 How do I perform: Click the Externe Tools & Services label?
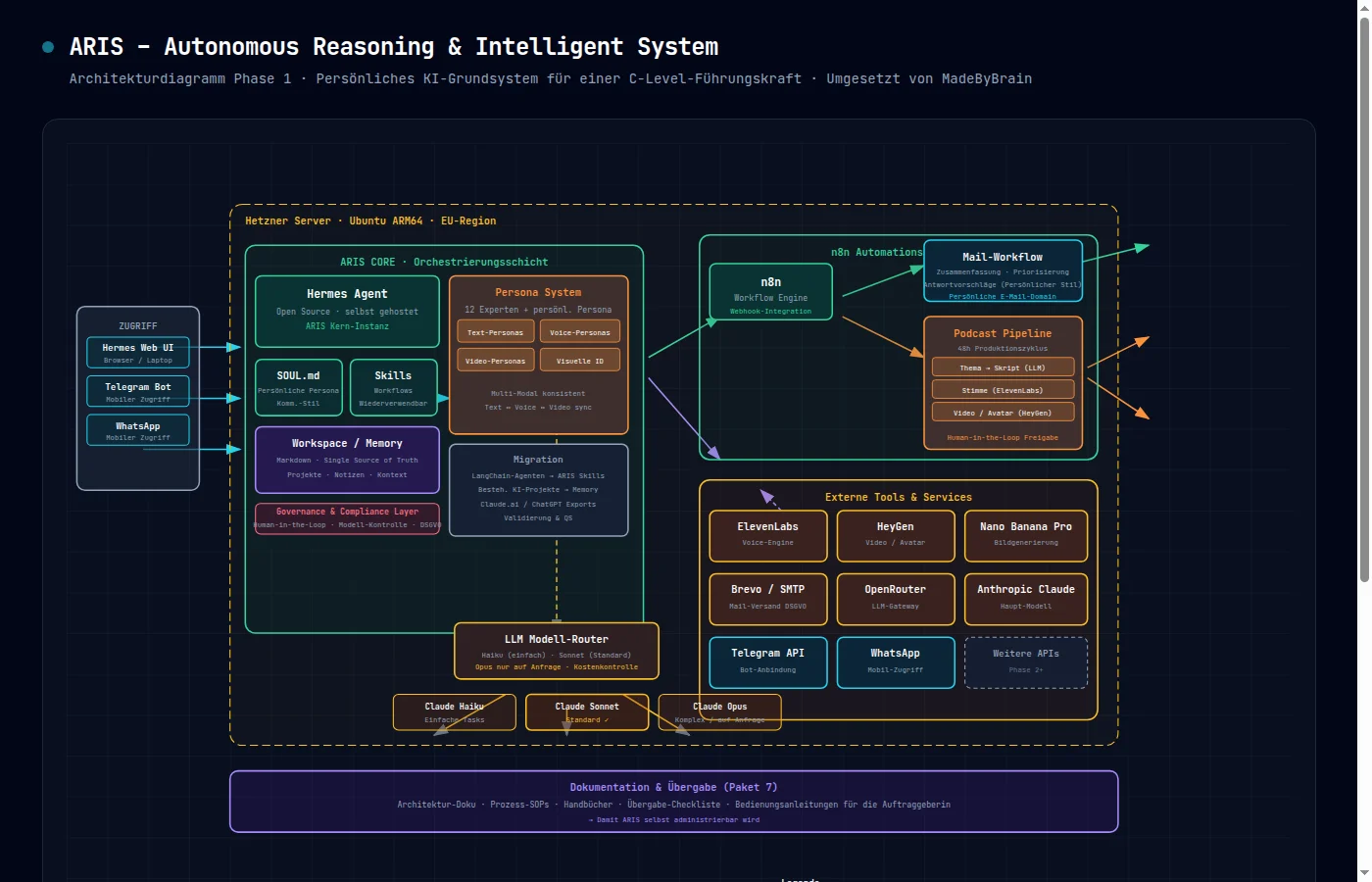tap(899, 497)
